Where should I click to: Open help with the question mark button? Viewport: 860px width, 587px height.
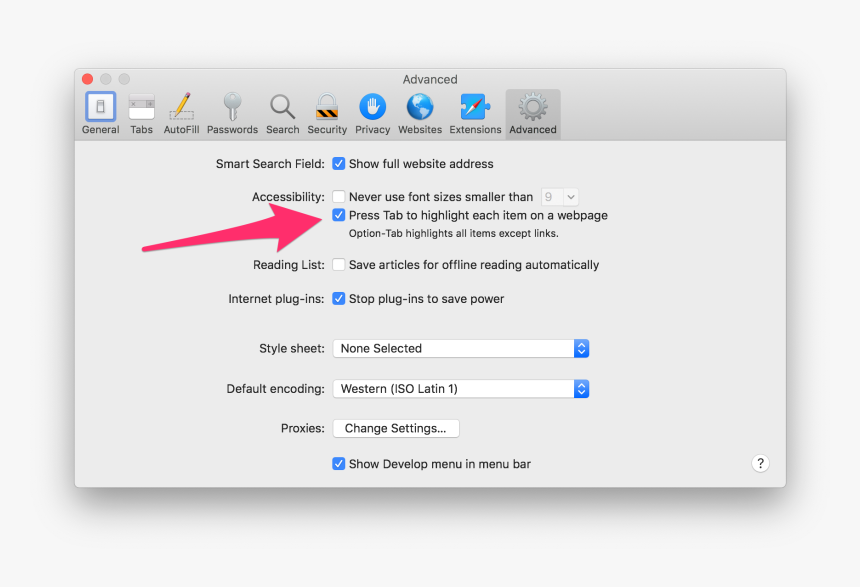click(x=760, y=463)
